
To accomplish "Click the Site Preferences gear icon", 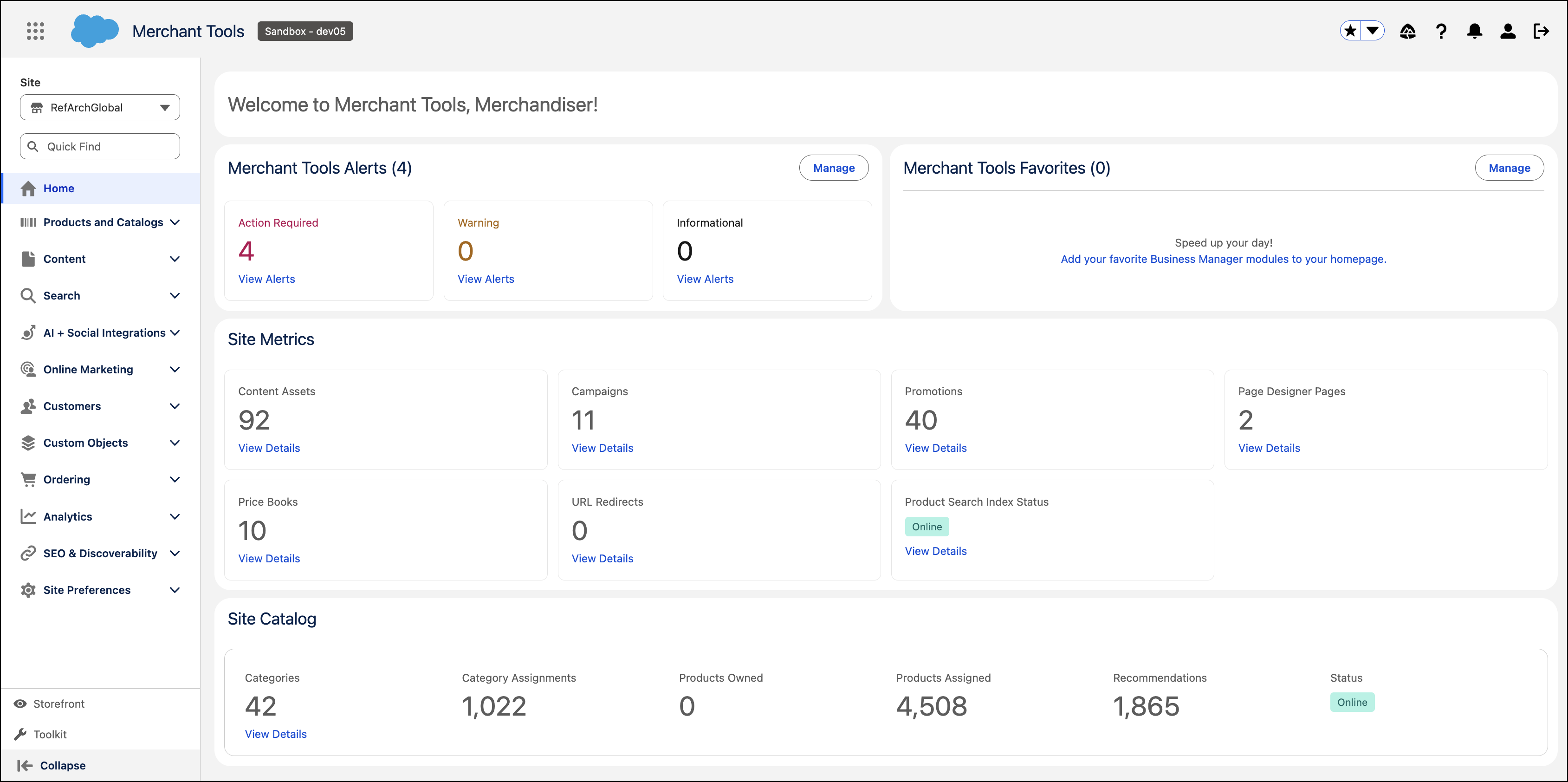I will (28, 590).
